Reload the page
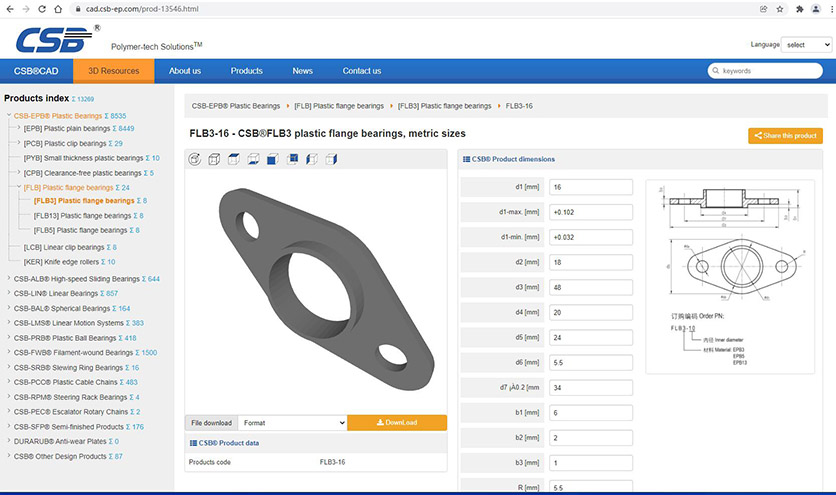Image resolution: width=836 pixels, height=495 pixels. click(42, 9)
